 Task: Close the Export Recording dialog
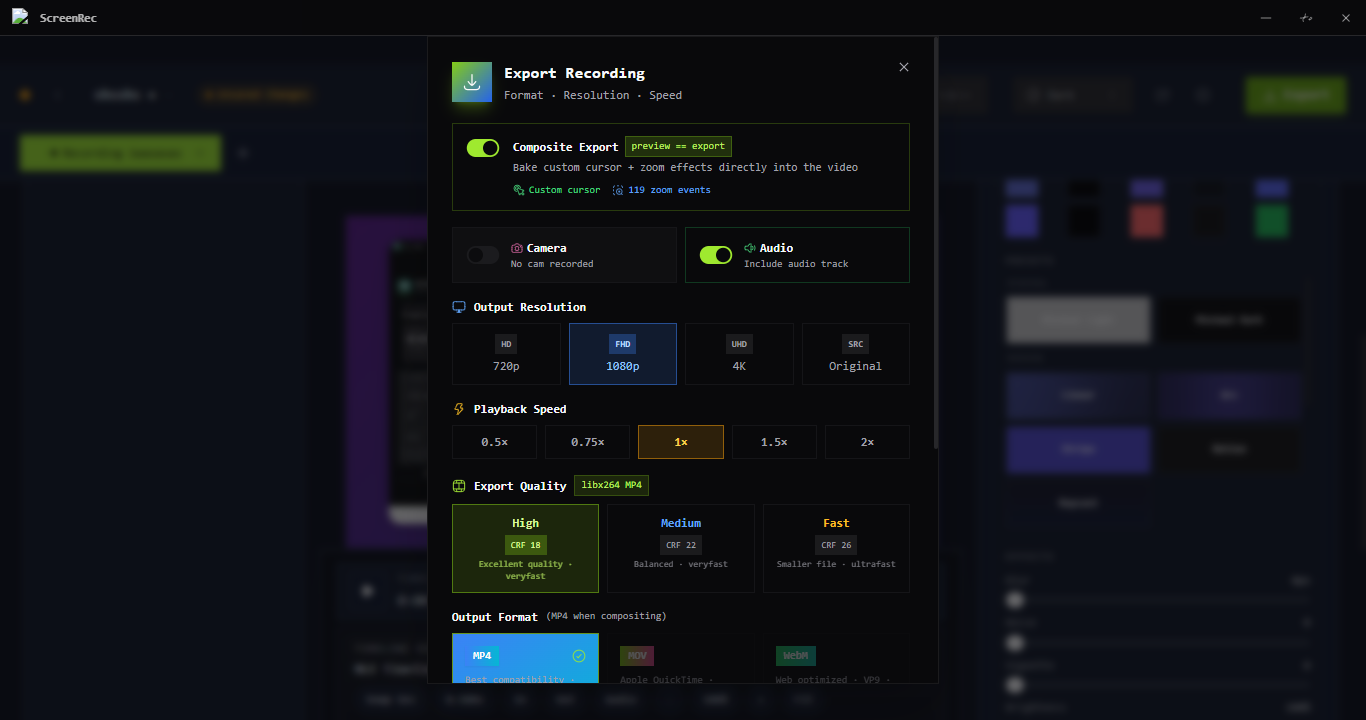[x=904, y=67]
